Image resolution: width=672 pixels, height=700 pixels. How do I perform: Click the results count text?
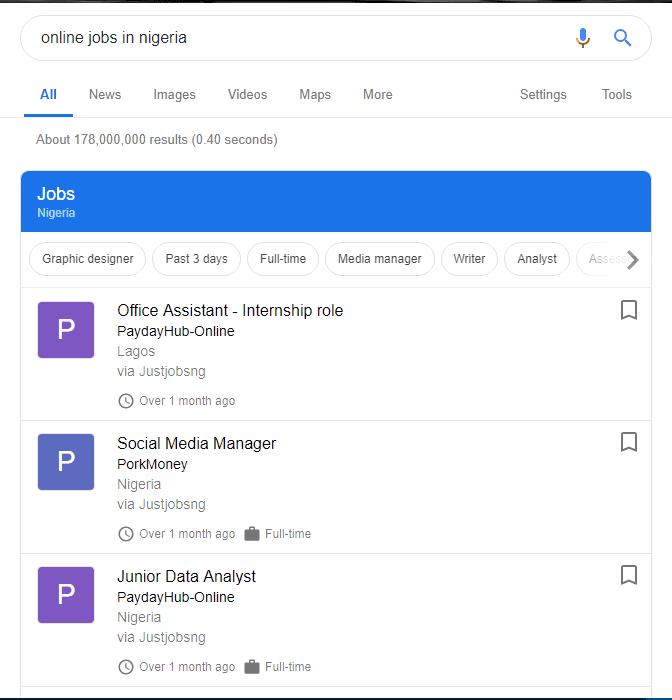coord(157,140)
